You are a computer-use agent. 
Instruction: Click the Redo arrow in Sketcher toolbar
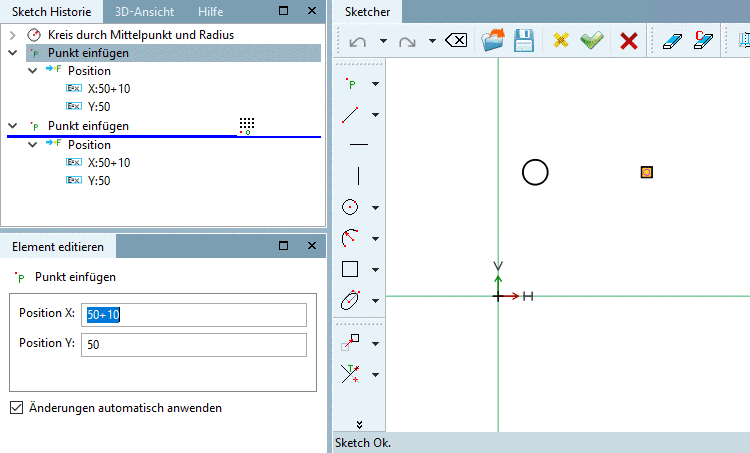(x=407, y=42)
